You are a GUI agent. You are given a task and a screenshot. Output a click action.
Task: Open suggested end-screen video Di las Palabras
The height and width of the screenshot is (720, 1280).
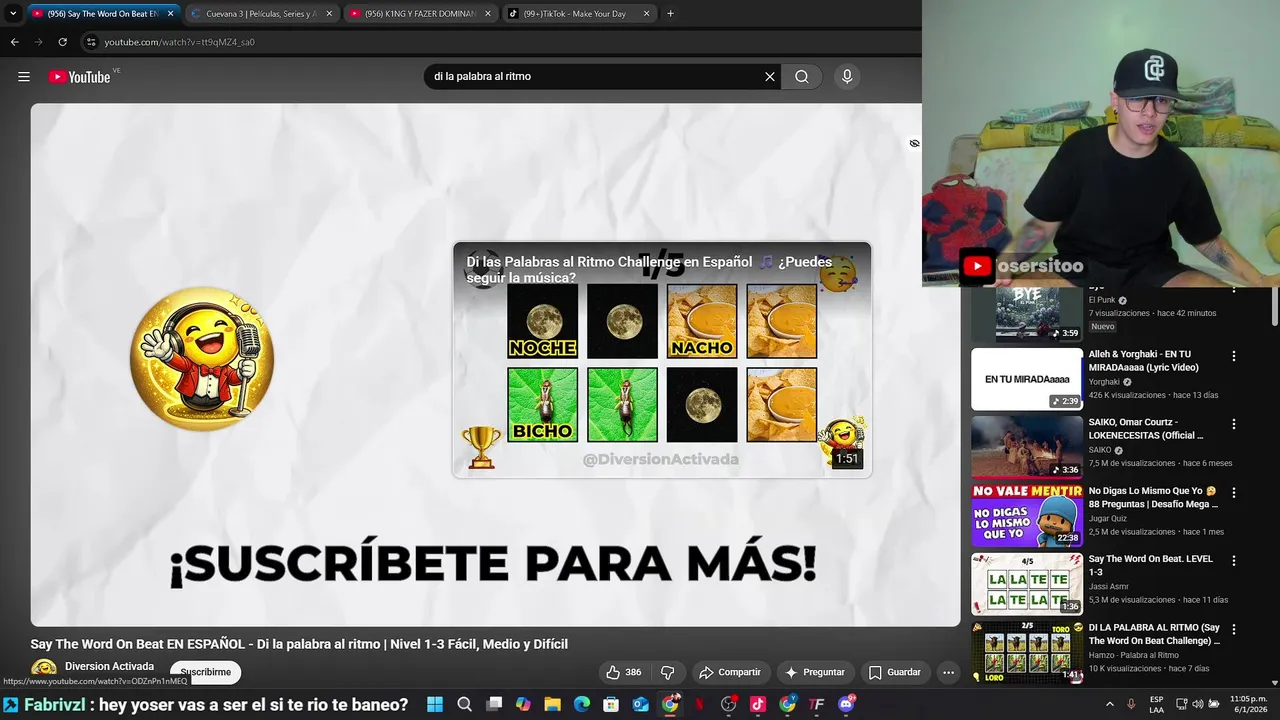click(x=662, y=360)
